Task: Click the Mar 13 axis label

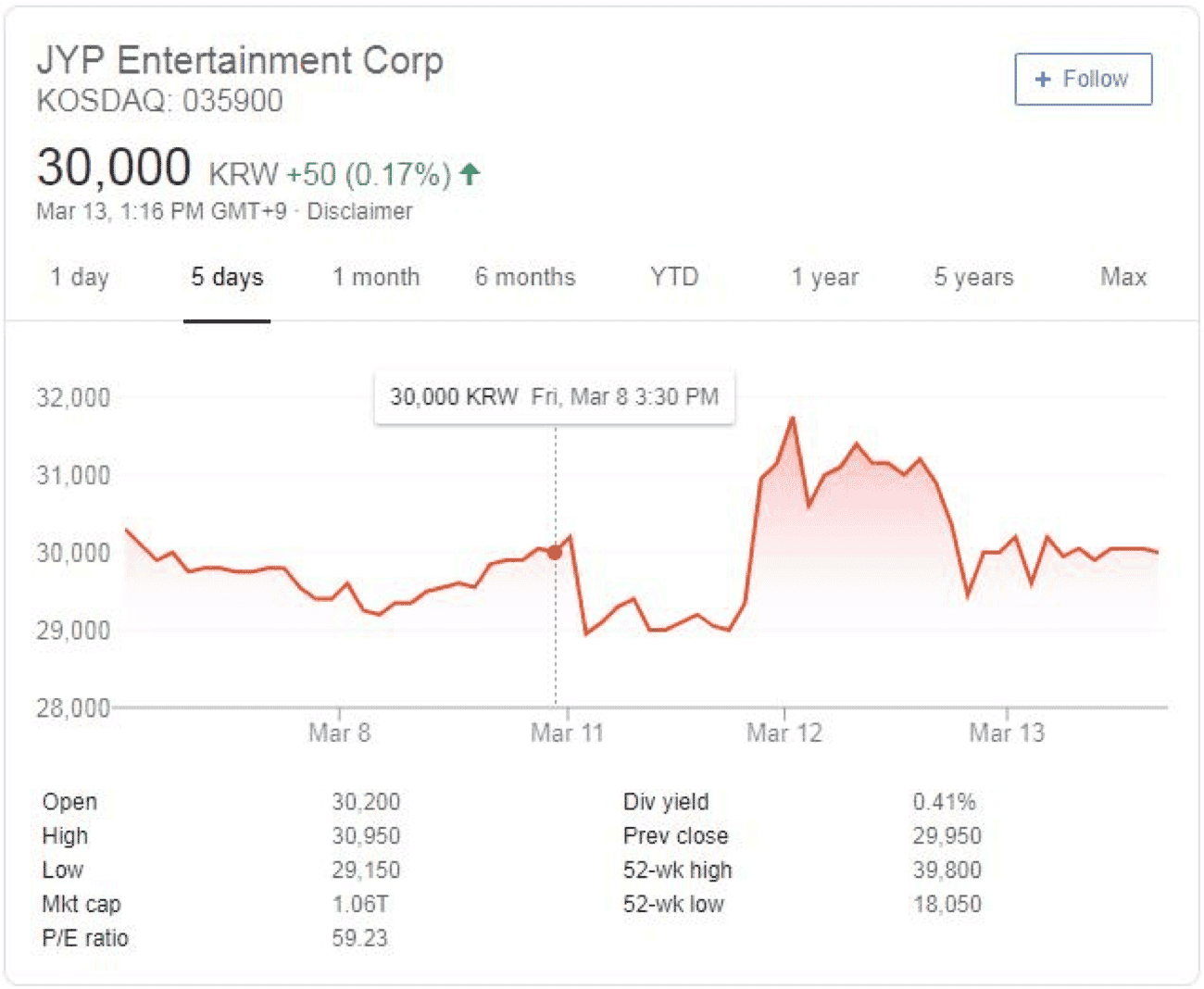Action: (x=1007, y=733)
